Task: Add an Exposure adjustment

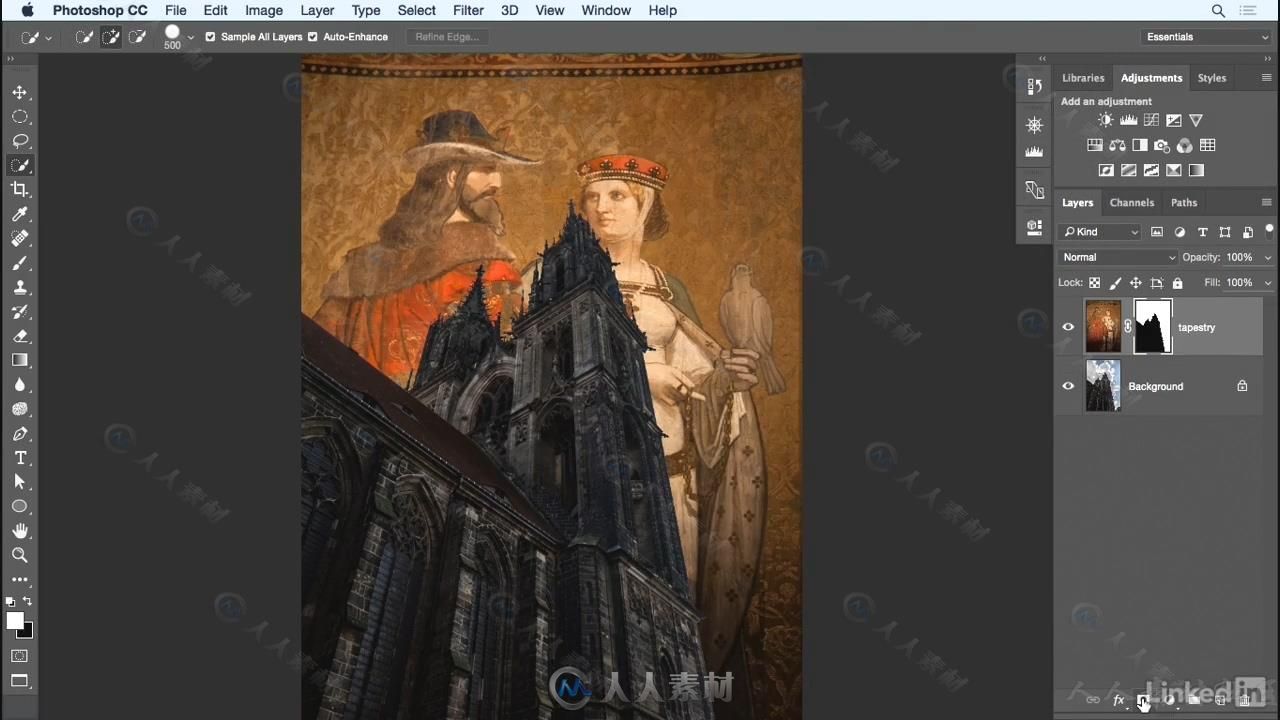Action: point(1174,120)
